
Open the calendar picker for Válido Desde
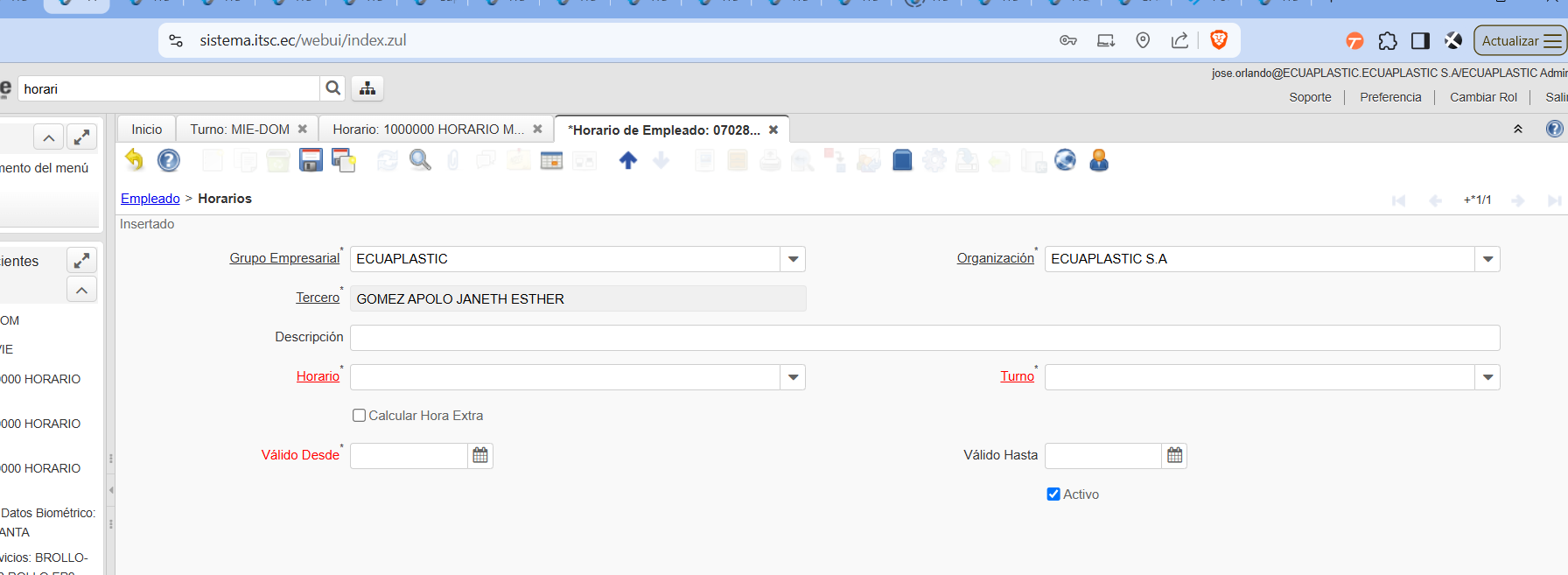point(480,455)
